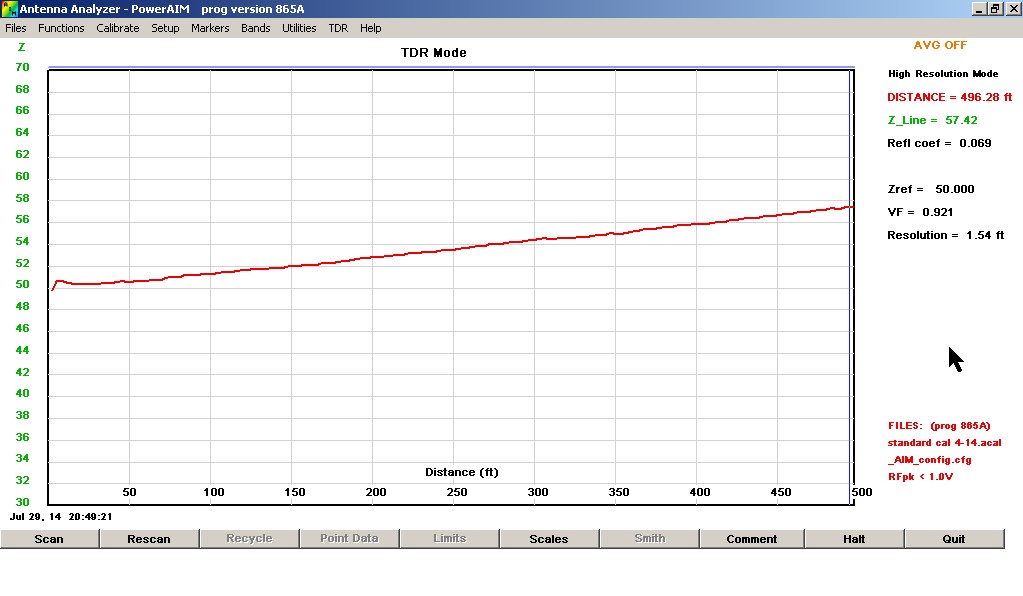Screen dimensions: 1023x596
Task: Click the AVG OFF indicator
Action: 940,45
